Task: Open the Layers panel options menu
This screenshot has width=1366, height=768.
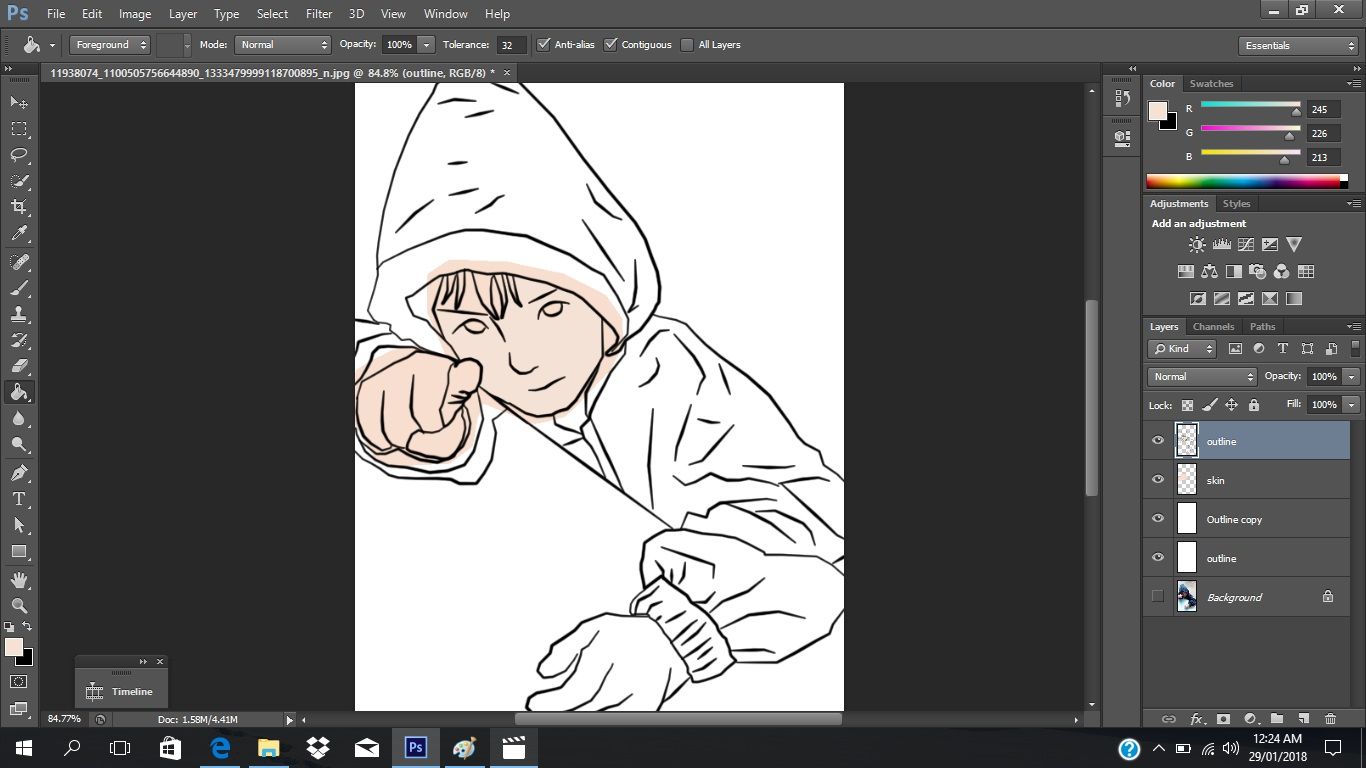Action: [1353, 327]
